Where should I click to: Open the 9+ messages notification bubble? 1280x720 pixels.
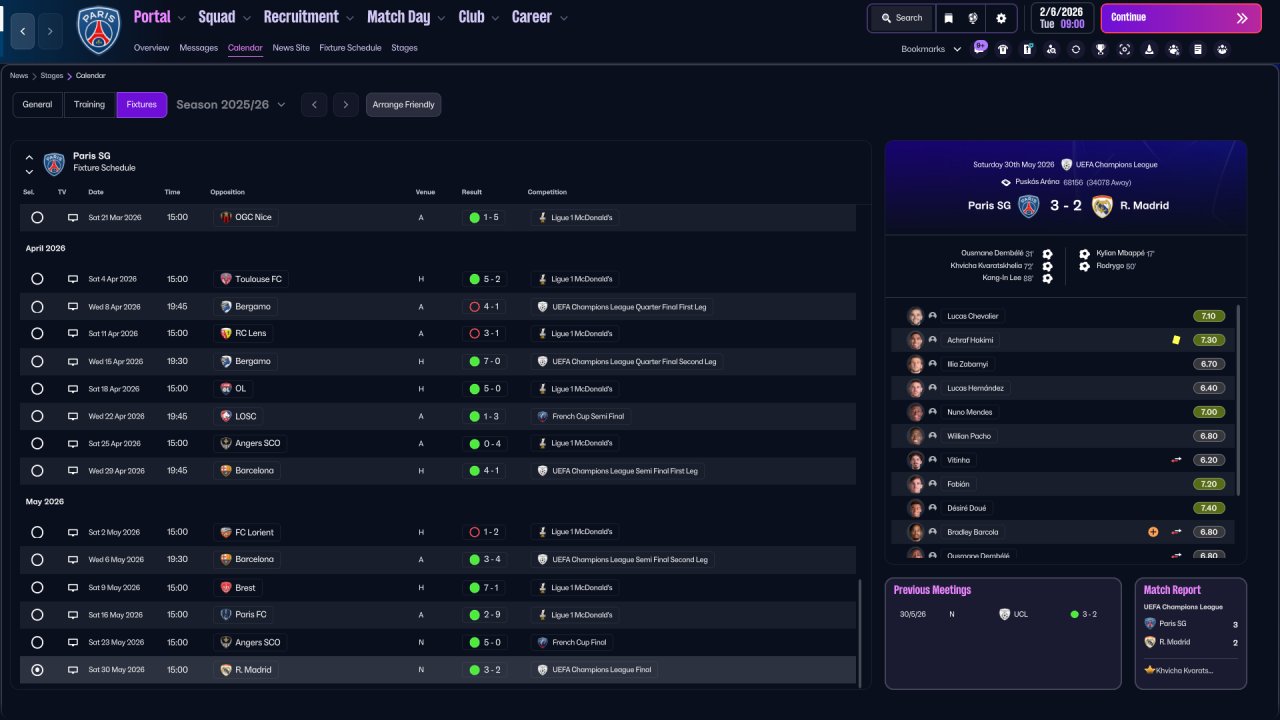[x=980, y=46]
